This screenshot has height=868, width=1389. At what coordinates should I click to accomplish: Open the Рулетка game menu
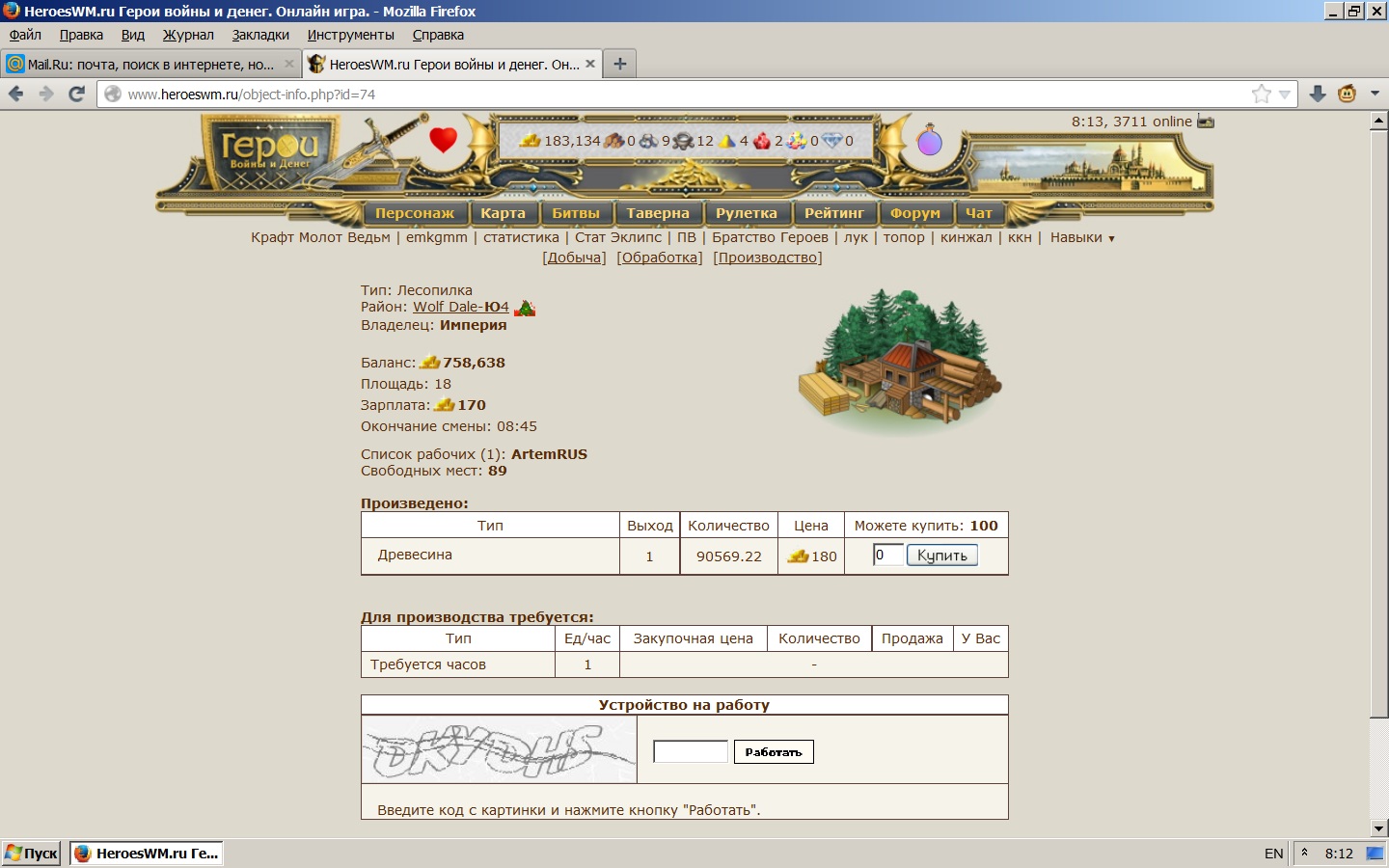[747, 213]
